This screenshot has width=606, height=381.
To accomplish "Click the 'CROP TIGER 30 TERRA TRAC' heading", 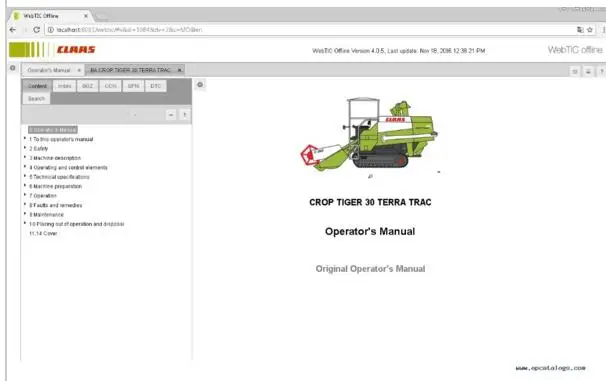I will coord(370,202).
